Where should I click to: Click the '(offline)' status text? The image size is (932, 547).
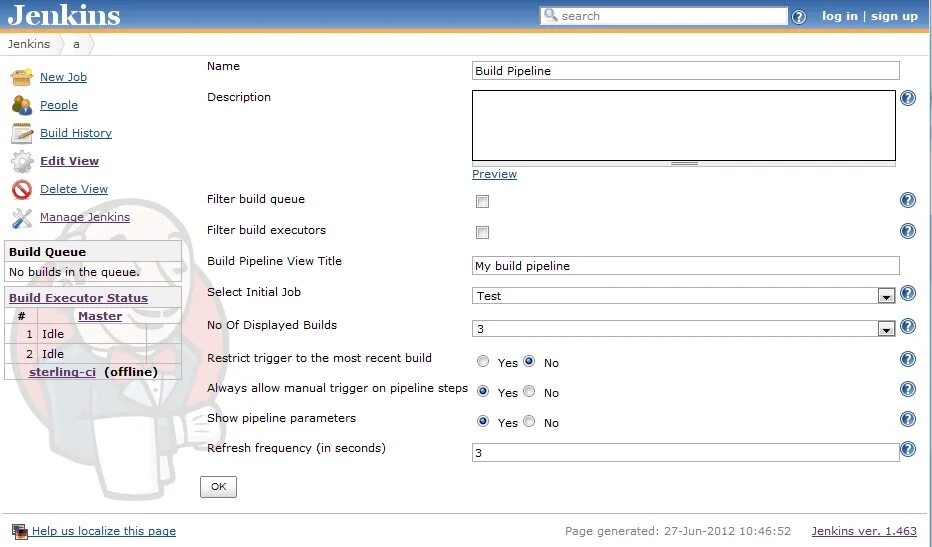131,372
